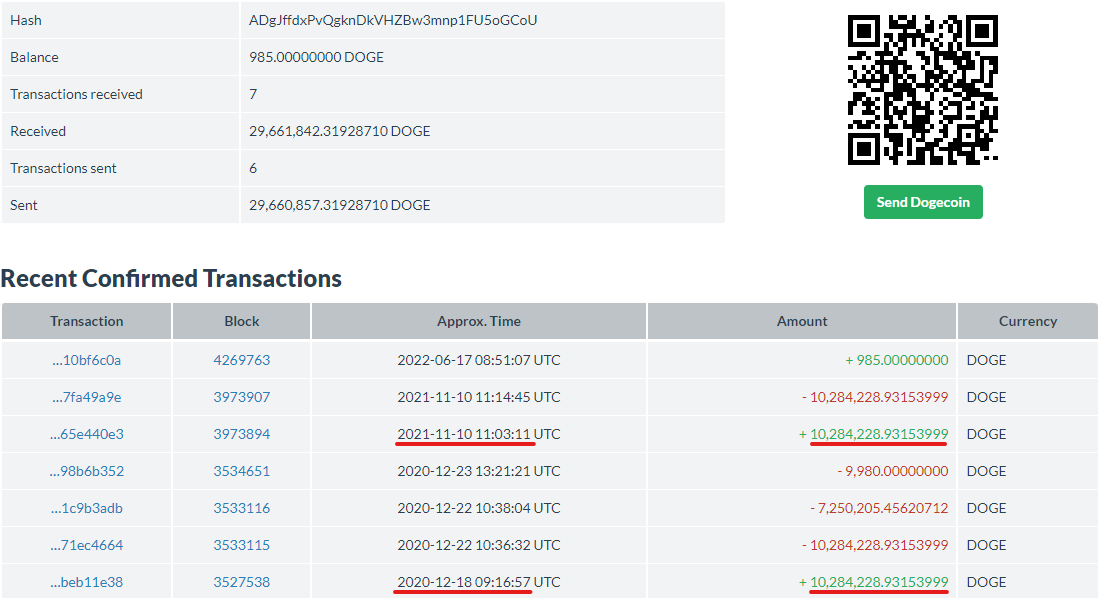Click the Amount column header
The image size is (1101, 598).
tap(802, 321)
